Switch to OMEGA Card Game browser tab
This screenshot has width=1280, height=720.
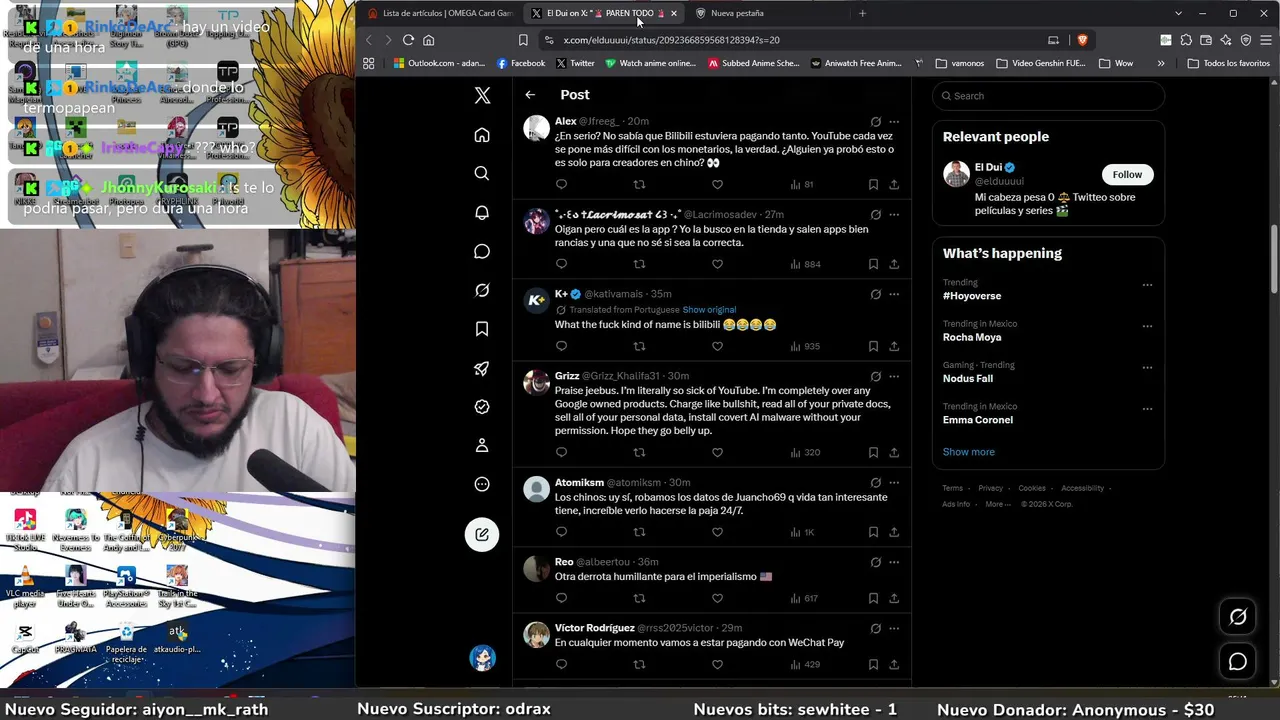point(440,13)
